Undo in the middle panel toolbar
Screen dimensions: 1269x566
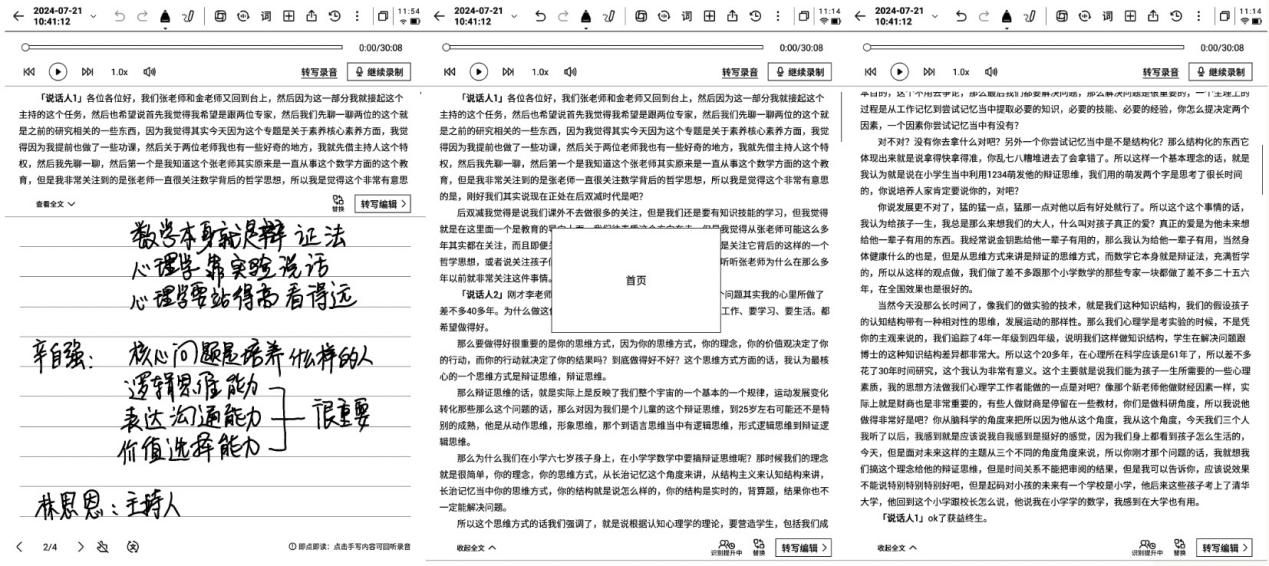540,16
